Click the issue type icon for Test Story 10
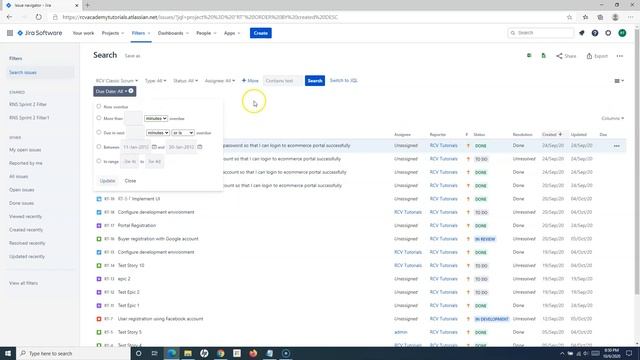 point(99,265)
